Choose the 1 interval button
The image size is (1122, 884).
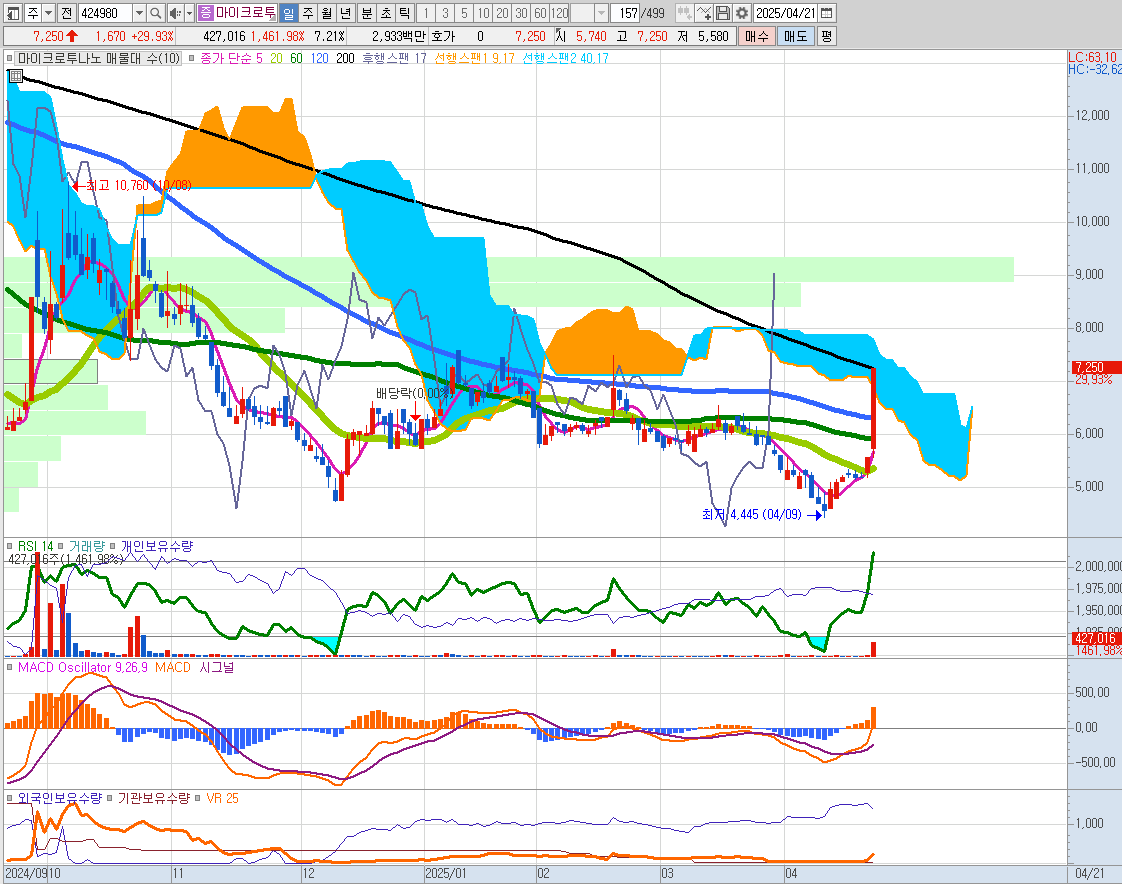click(426, 13)
